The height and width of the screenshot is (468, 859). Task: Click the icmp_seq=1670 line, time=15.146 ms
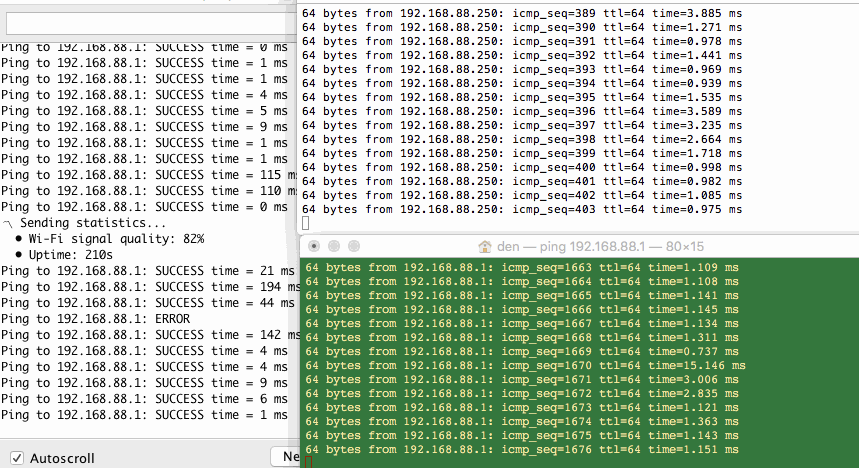[525, 366]
